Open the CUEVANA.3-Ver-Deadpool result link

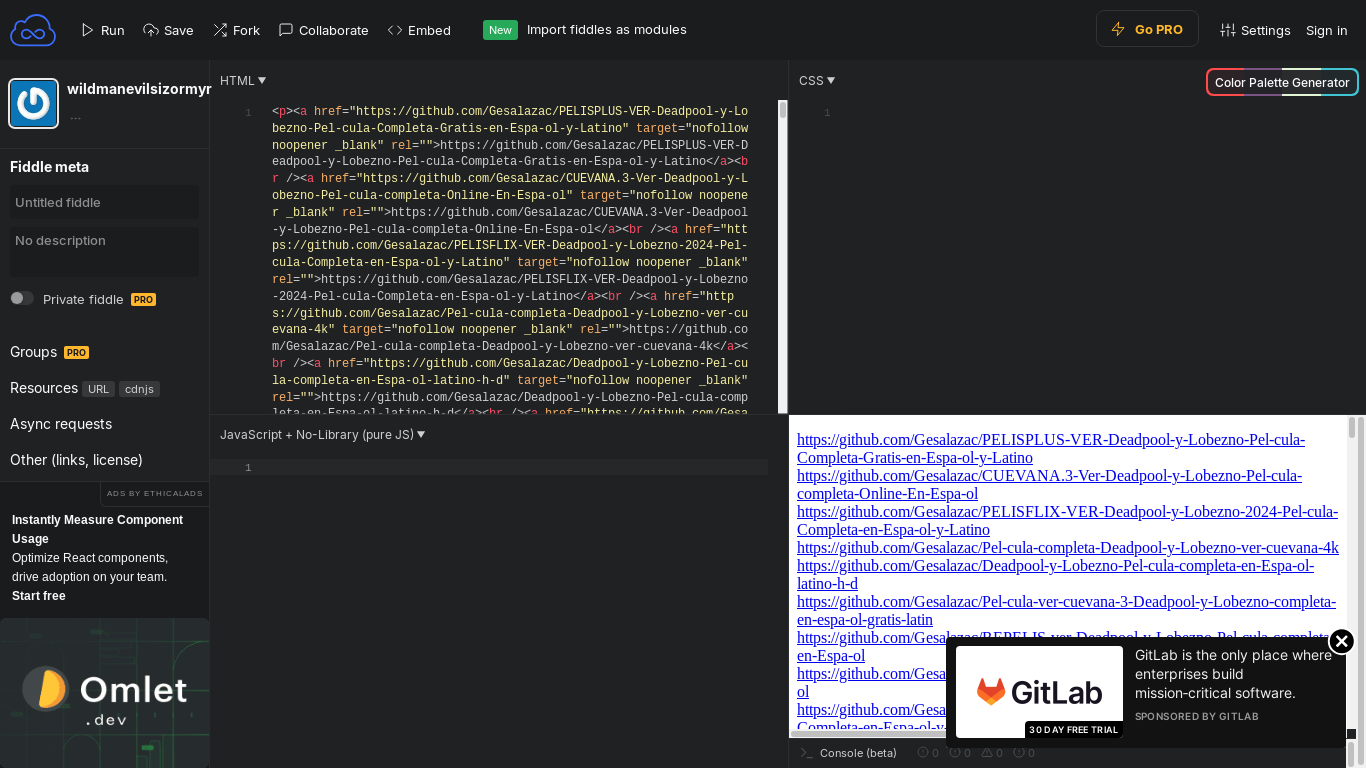coord(1049,484)
